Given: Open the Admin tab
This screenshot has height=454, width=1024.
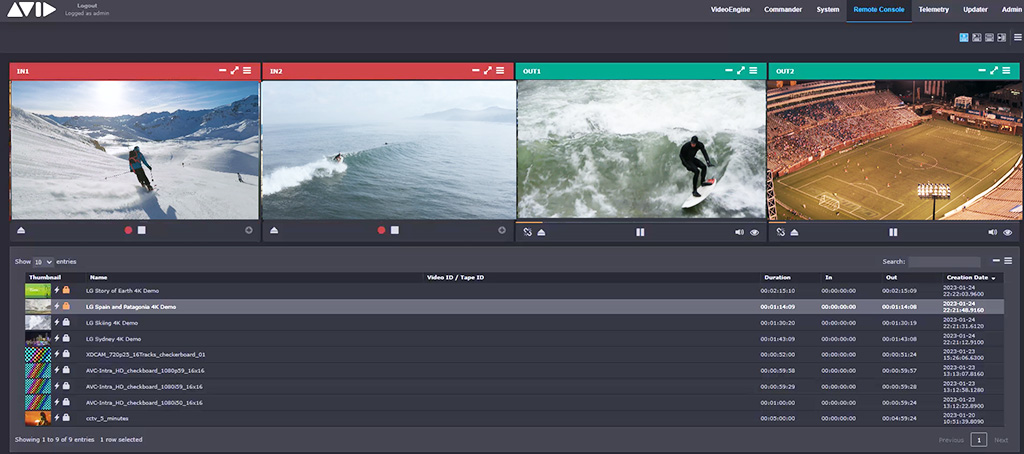Looking at the screenshot, I should (x=1012, y=10).
